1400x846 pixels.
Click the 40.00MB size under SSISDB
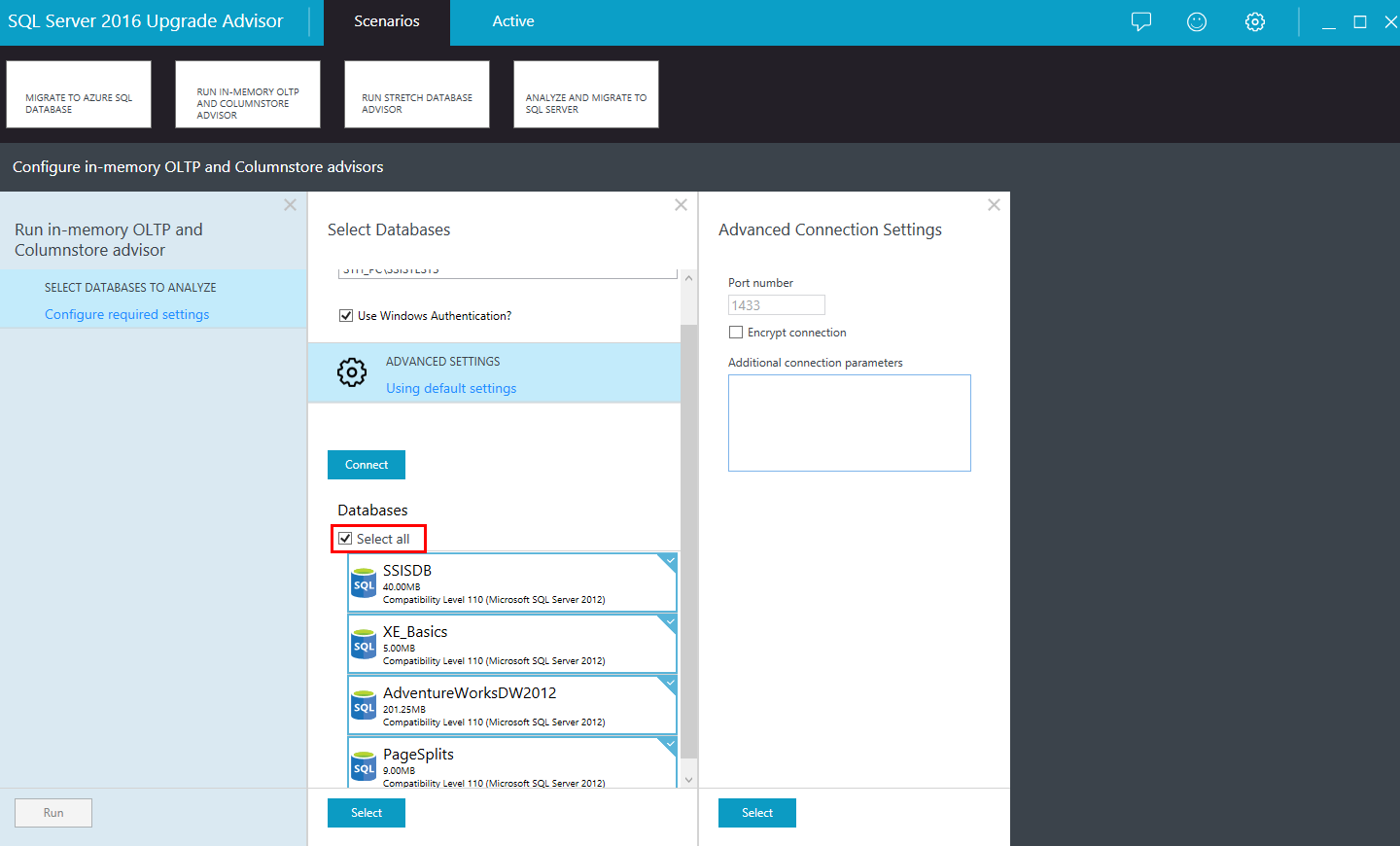tap(402, 587)
